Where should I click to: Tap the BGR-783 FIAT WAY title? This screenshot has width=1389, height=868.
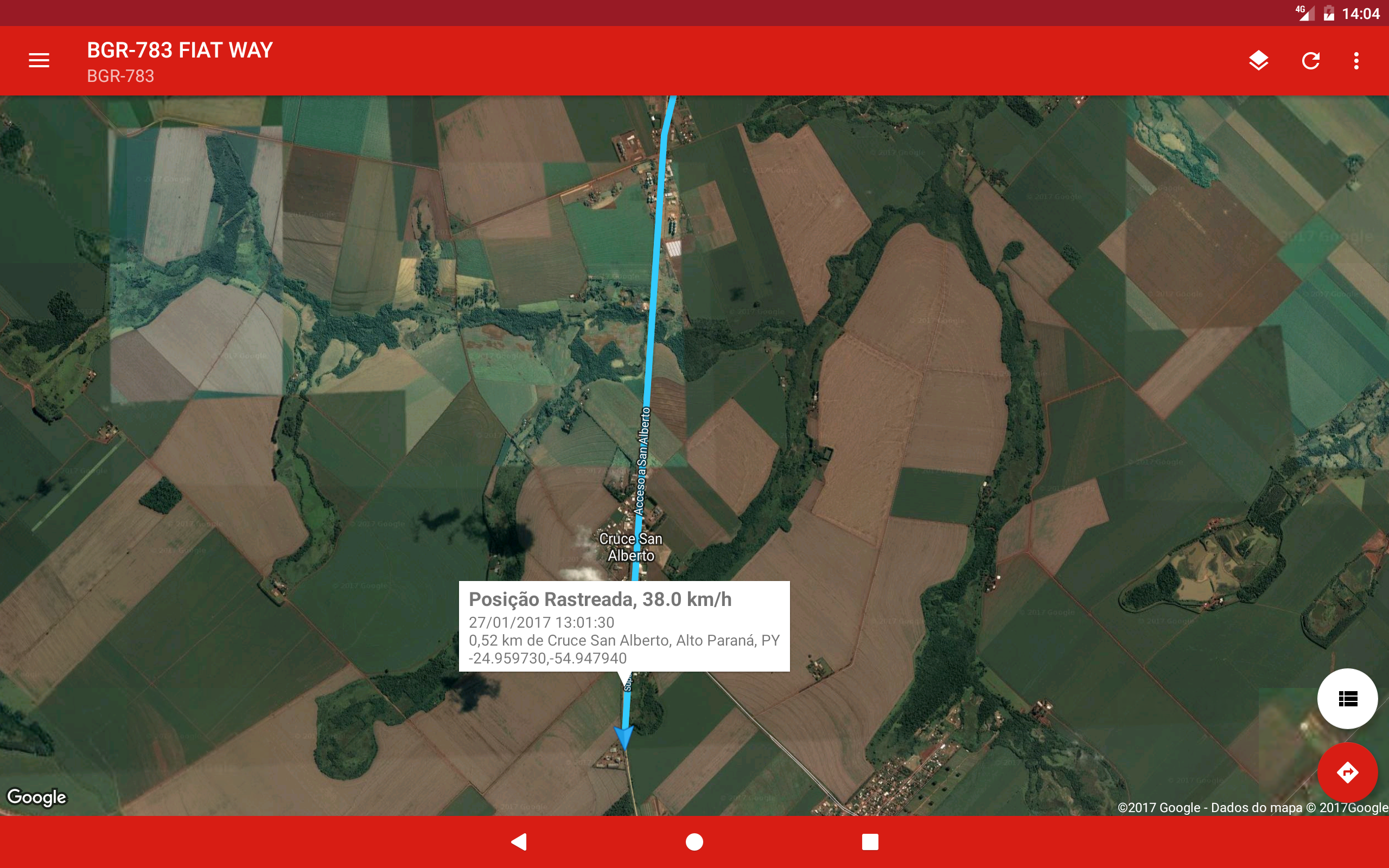tap(180, 50)
